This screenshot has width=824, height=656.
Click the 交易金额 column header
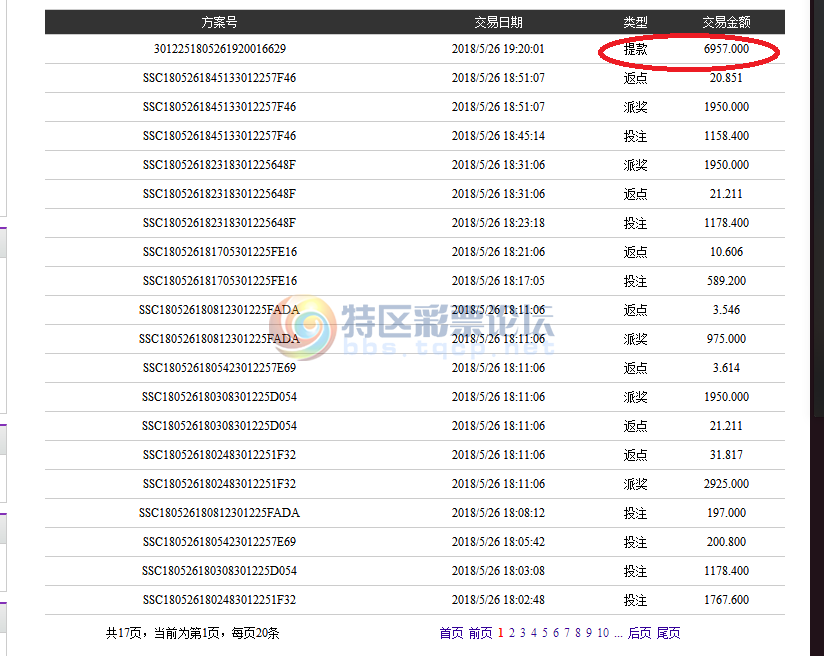(726, 22)
